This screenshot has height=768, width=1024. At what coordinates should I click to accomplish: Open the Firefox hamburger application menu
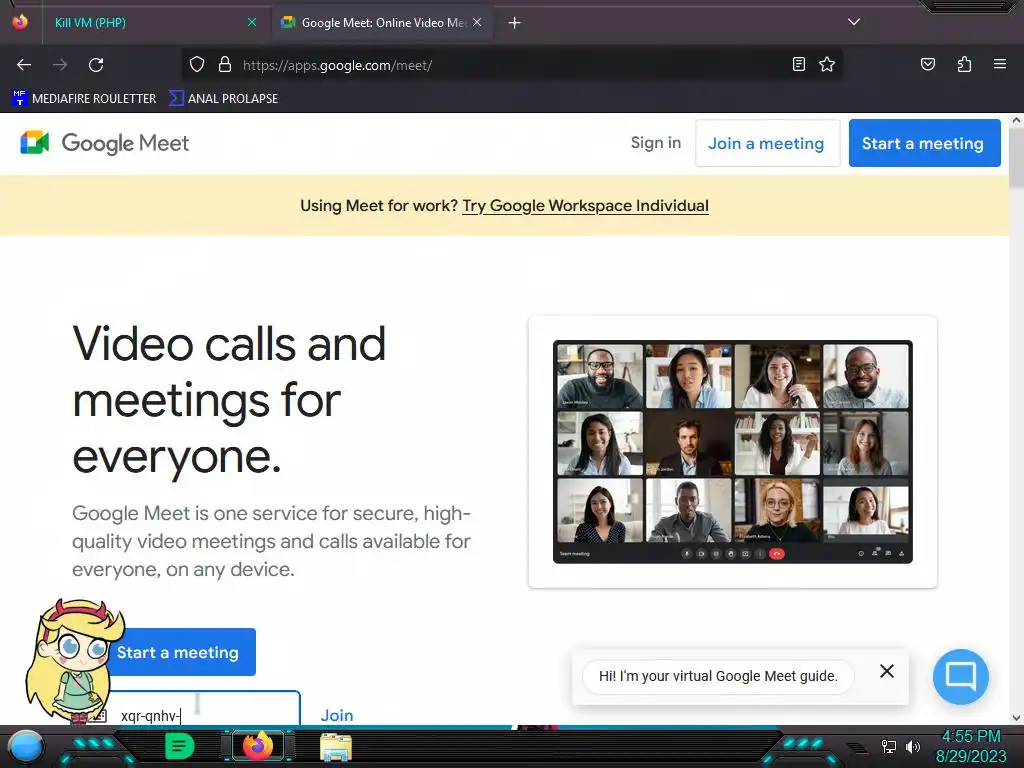point(999,65)
